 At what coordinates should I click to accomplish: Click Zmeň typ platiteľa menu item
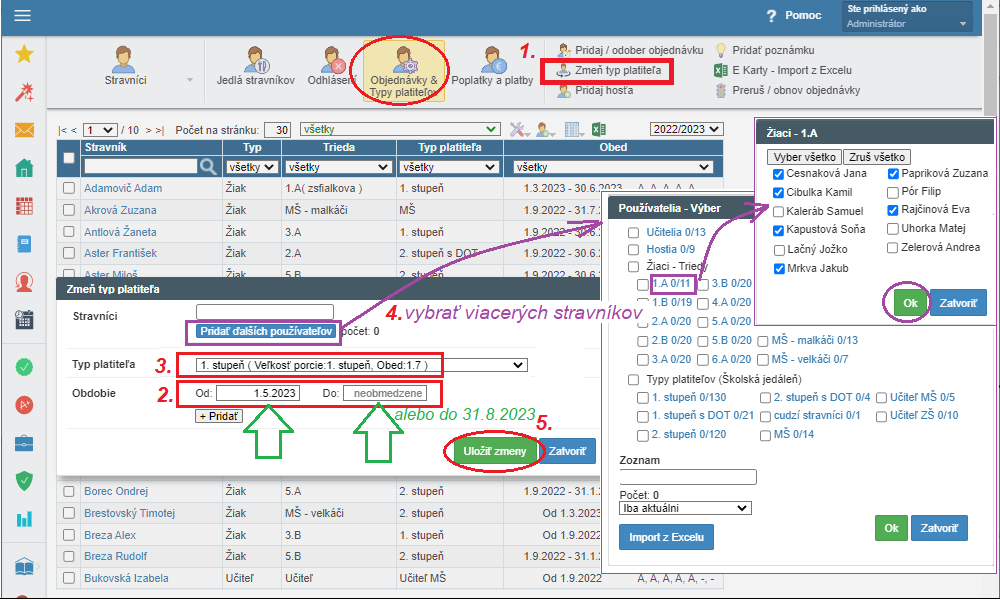coord(608,71)
